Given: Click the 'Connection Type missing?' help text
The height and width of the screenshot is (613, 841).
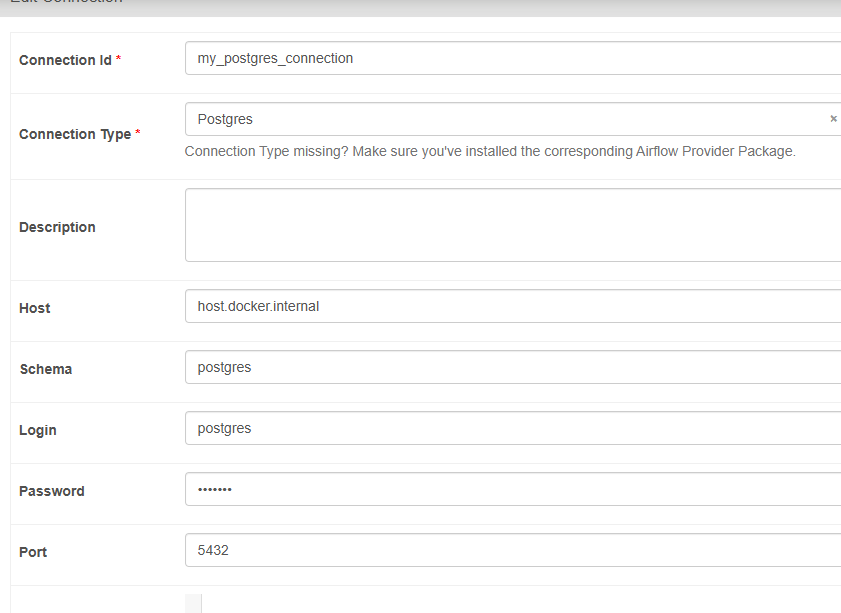Looking at the screenshot, I should [x=490, y=151].
